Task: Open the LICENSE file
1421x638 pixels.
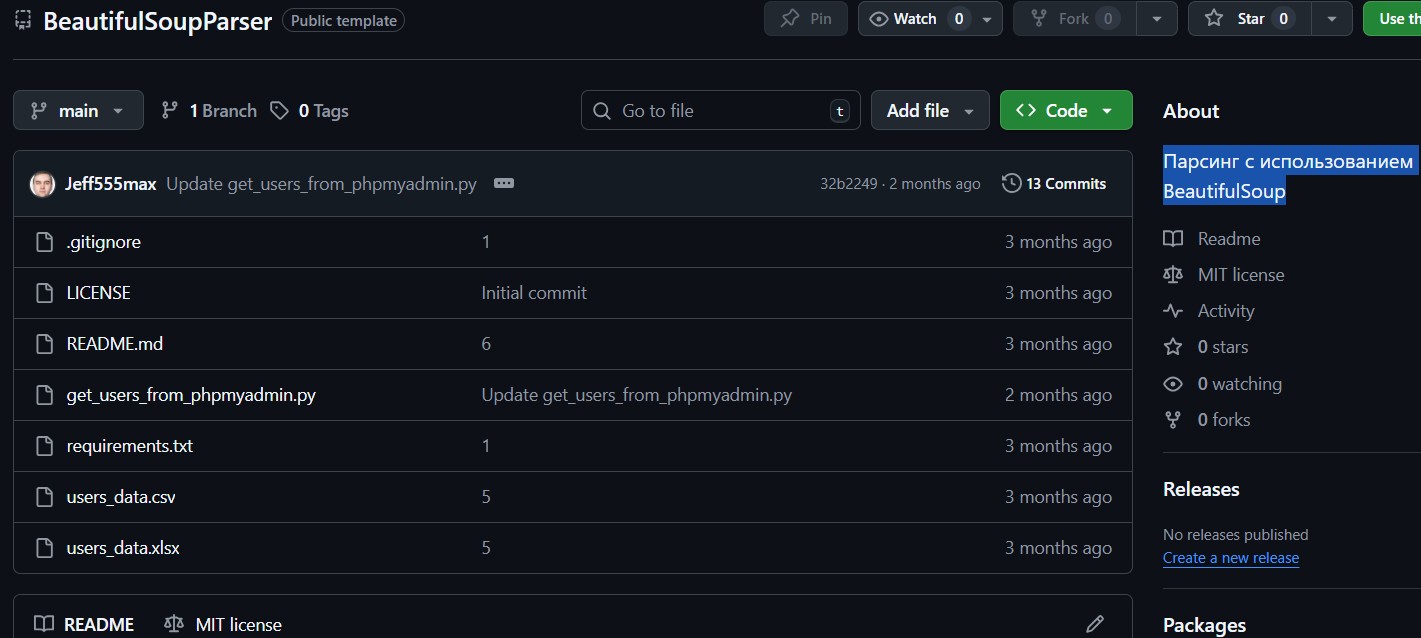Action: (98, 293)
